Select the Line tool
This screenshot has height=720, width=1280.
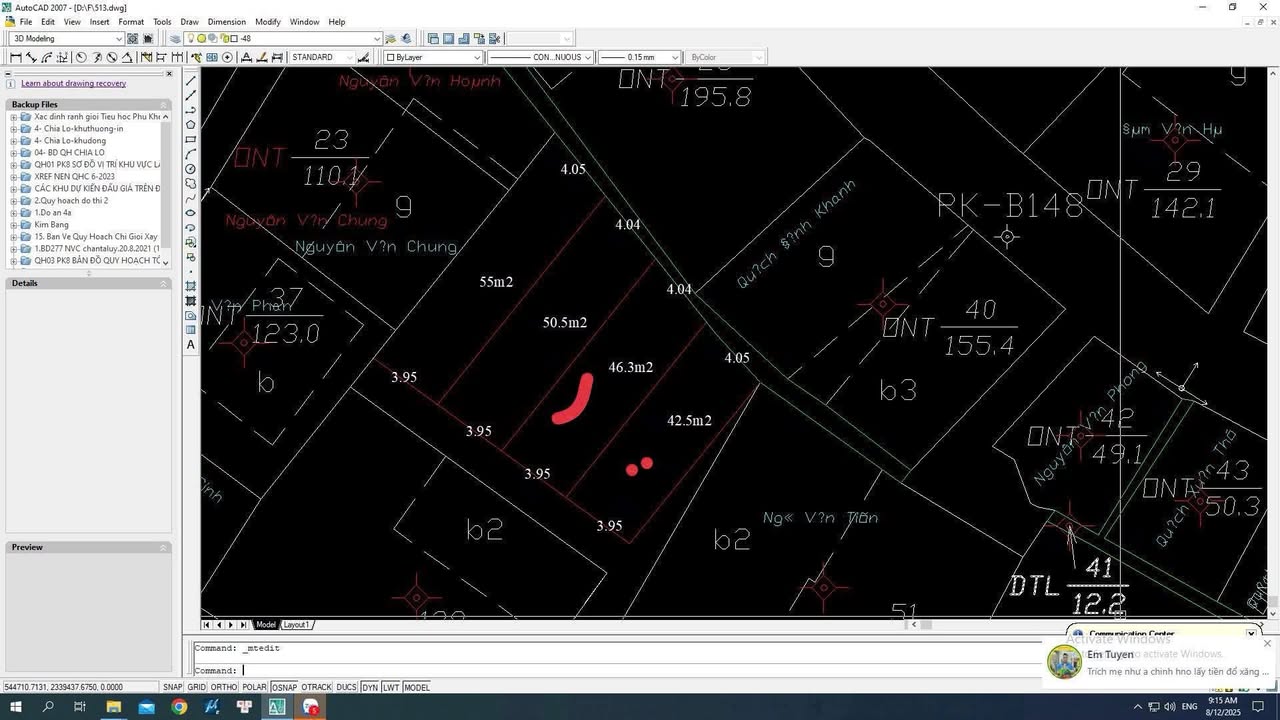(x=190, y=80)
